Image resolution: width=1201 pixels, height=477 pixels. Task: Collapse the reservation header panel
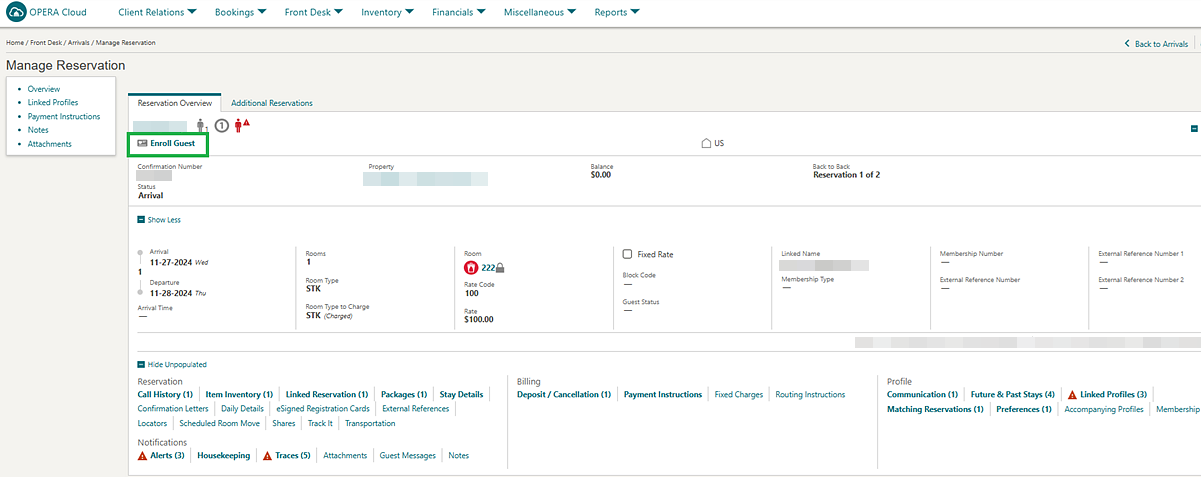point(1194,128)
